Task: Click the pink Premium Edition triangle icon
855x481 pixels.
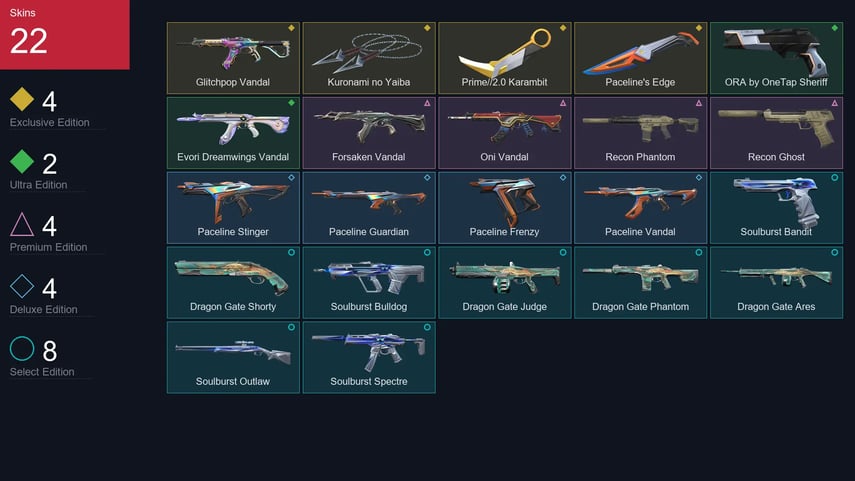Action: (x=22, y=224)
